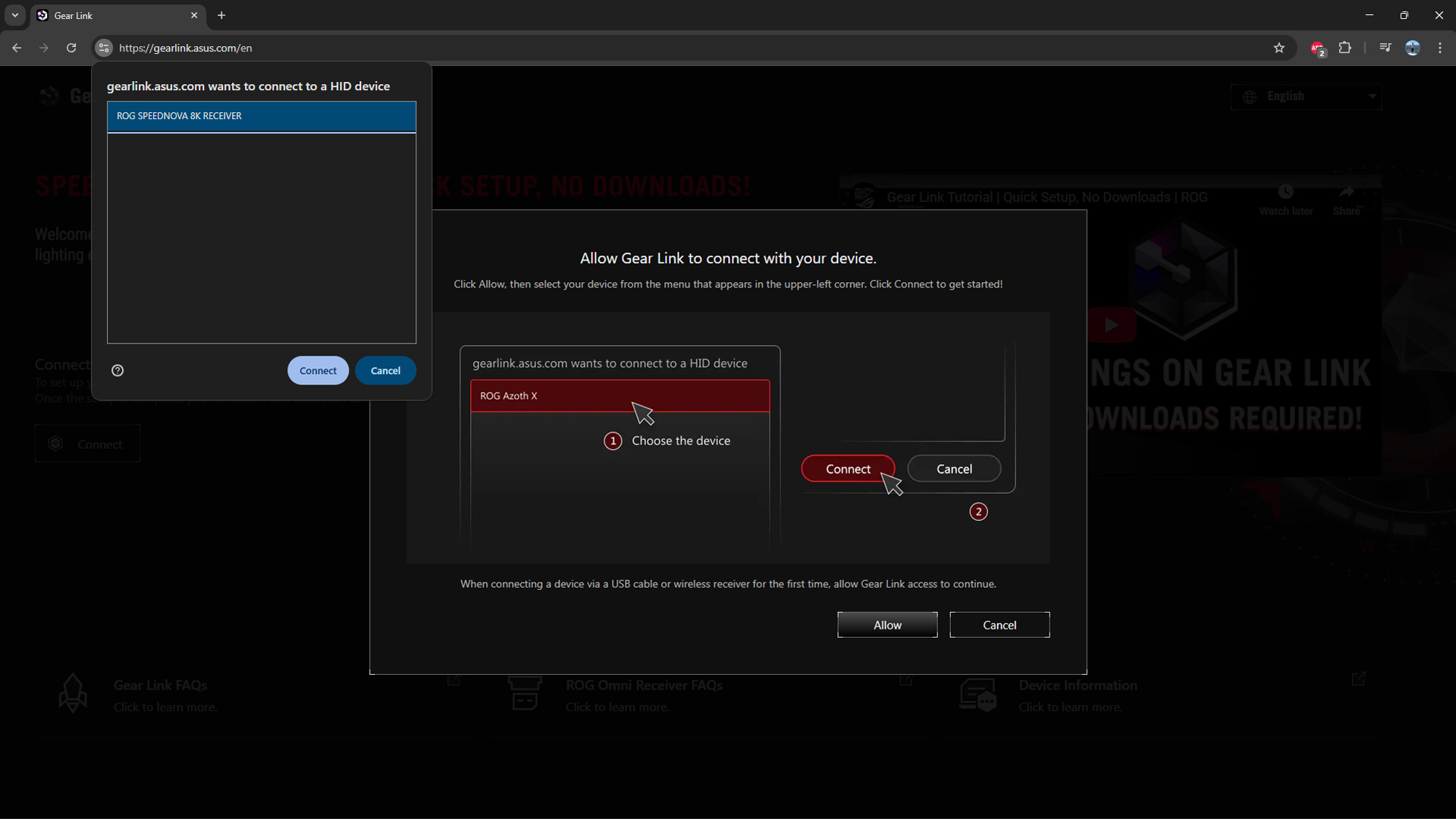
Task: Open the Chrome three-dot menu
Action: 1439,47
